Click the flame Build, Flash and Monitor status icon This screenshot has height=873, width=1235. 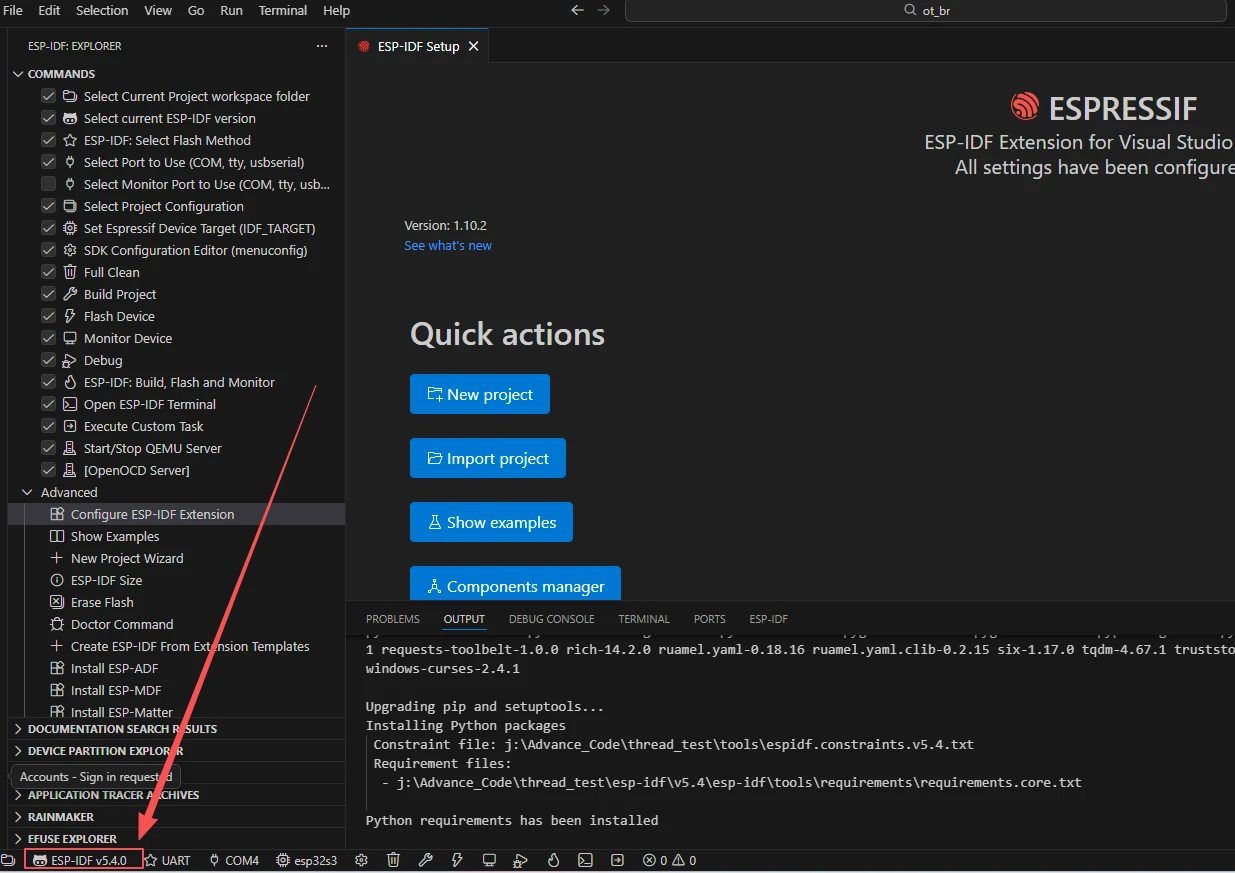[x=553, y=860]
